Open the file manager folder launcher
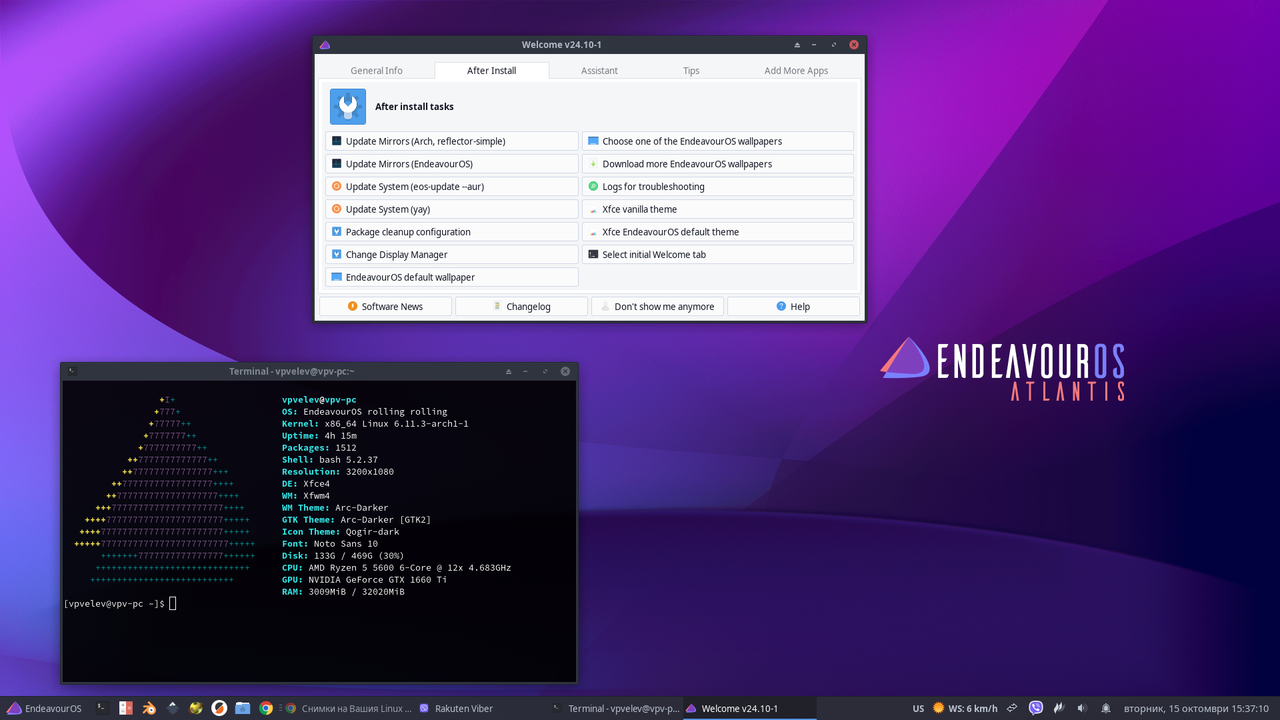Viewport: 1280px width, 720px height. coord(242,708)
